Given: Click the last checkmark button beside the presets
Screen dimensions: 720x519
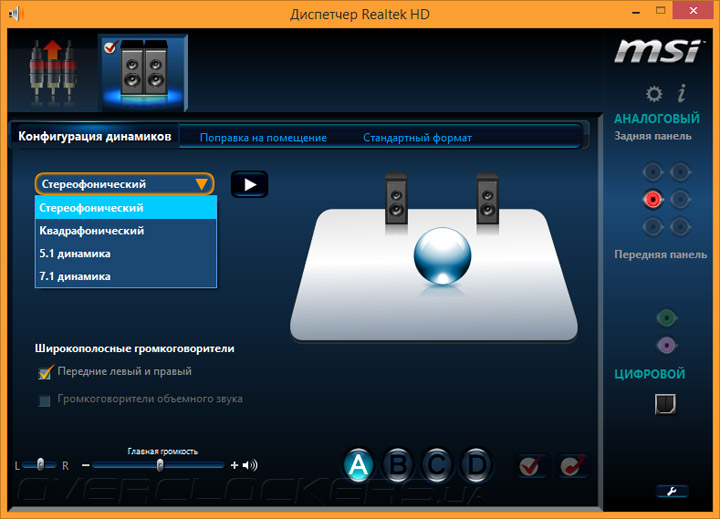Looking at the screenshot, I should 572,466.
